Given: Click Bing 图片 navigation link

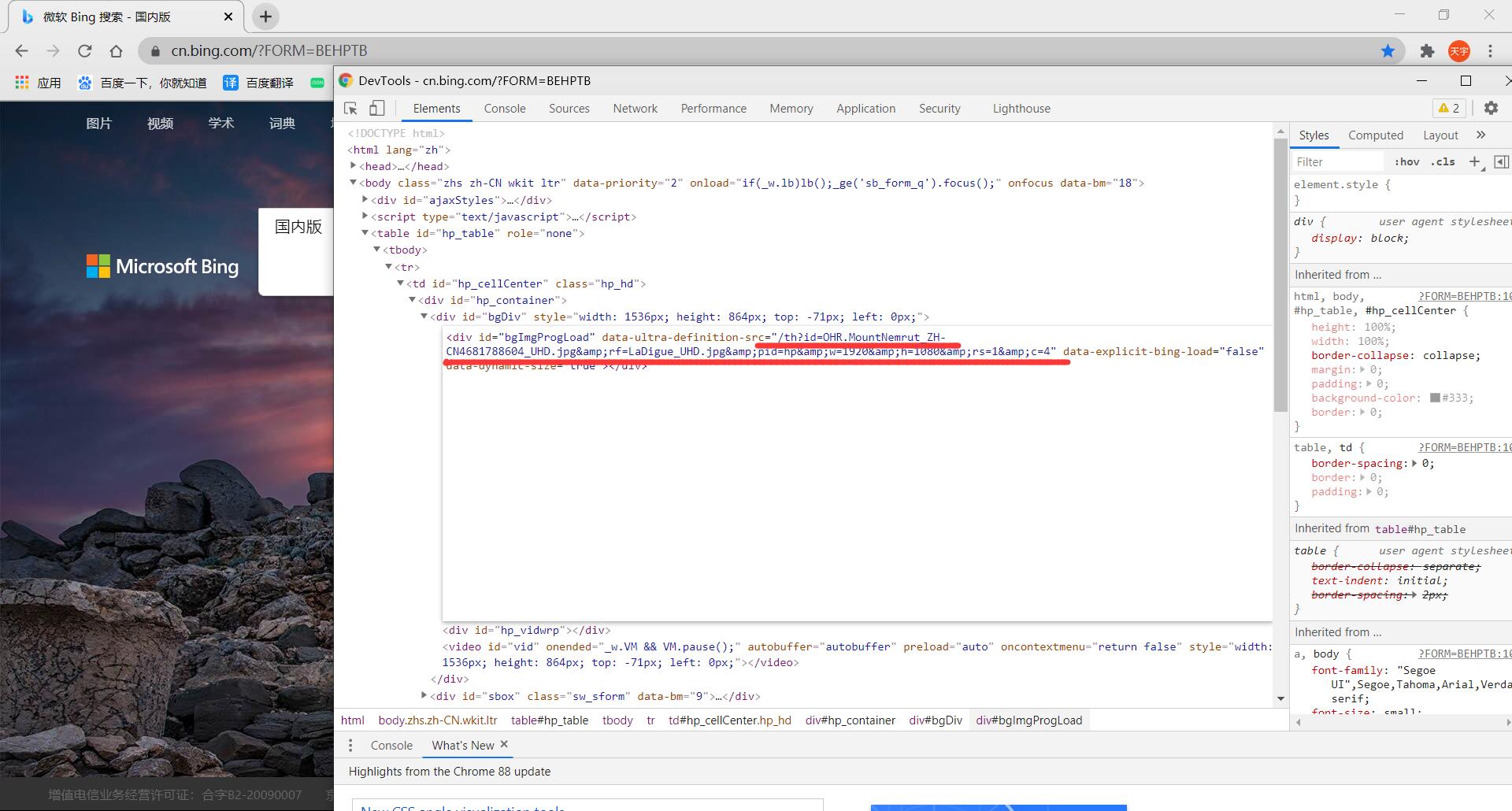Looking at the screenshot, I should 99,124.
